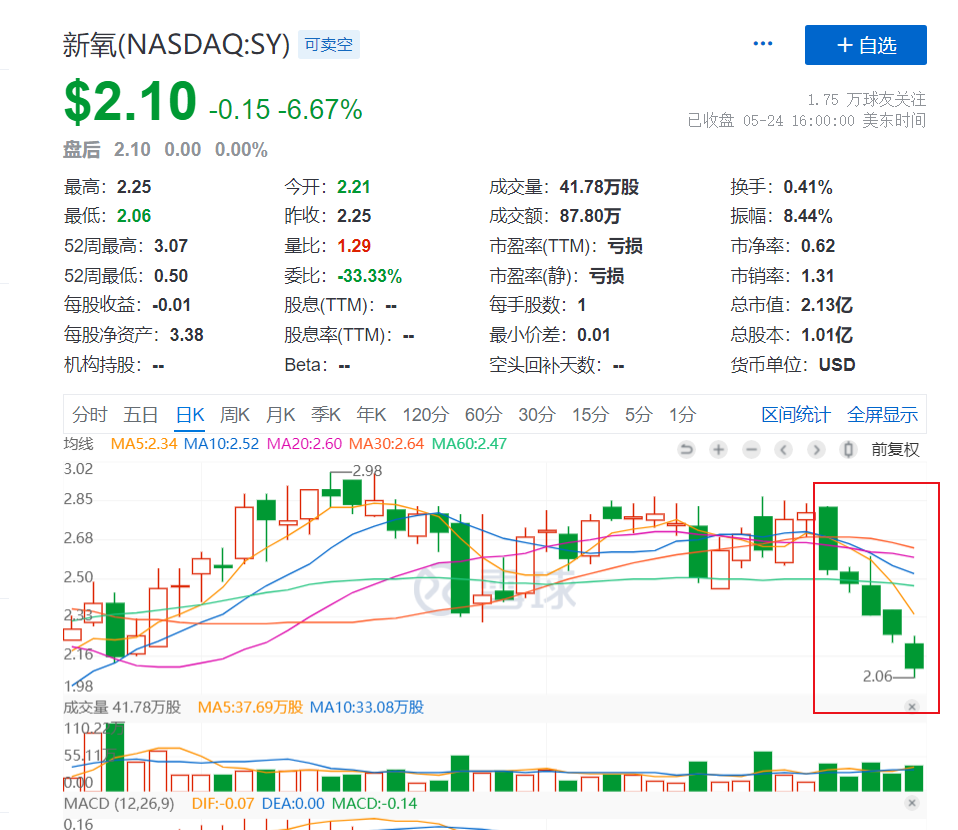The width and height of the screenshot is (958, 830).
Task: Click the MA5:2.34 moving average label
Action: (x=144, y=444)
